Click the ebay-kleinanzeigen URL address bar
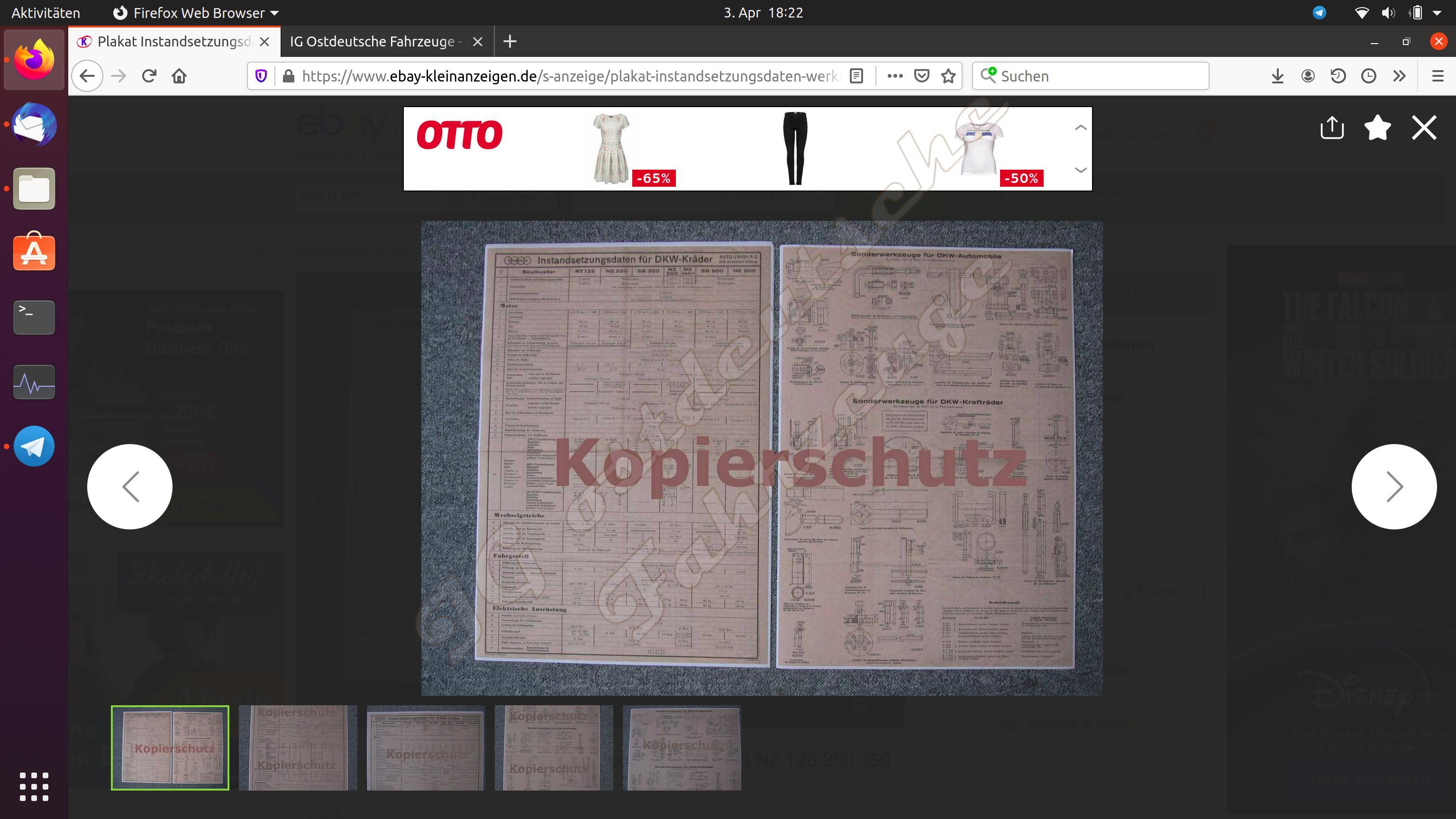1456x819 pixels. 571,76
